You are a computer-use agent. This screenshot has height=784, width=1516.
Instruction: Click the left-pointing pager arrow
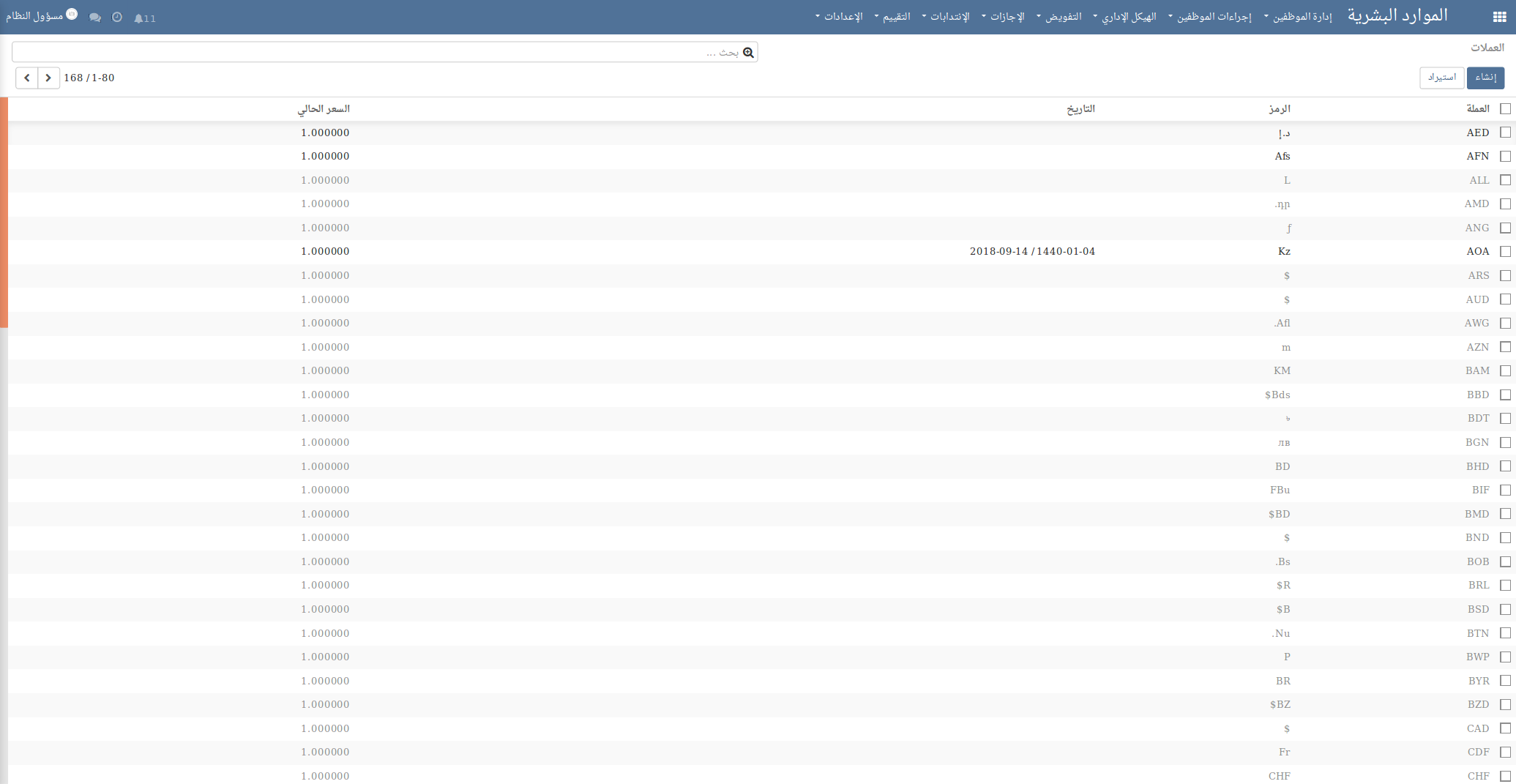point(27,78)
